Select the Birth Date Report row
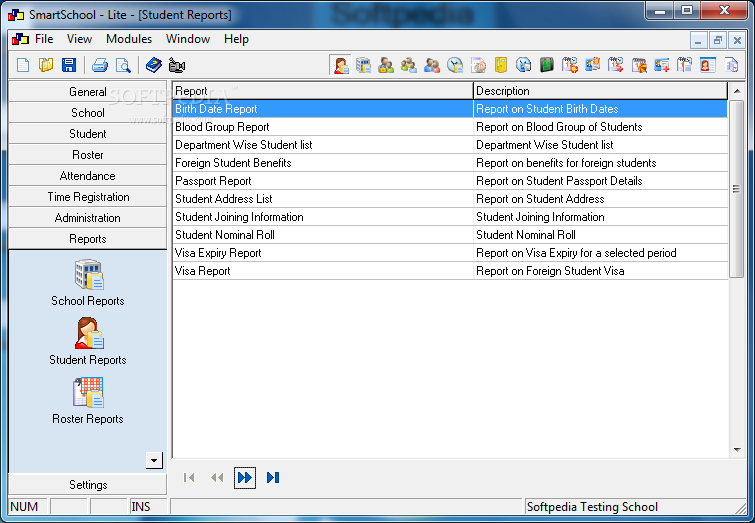 coord(450,109)
